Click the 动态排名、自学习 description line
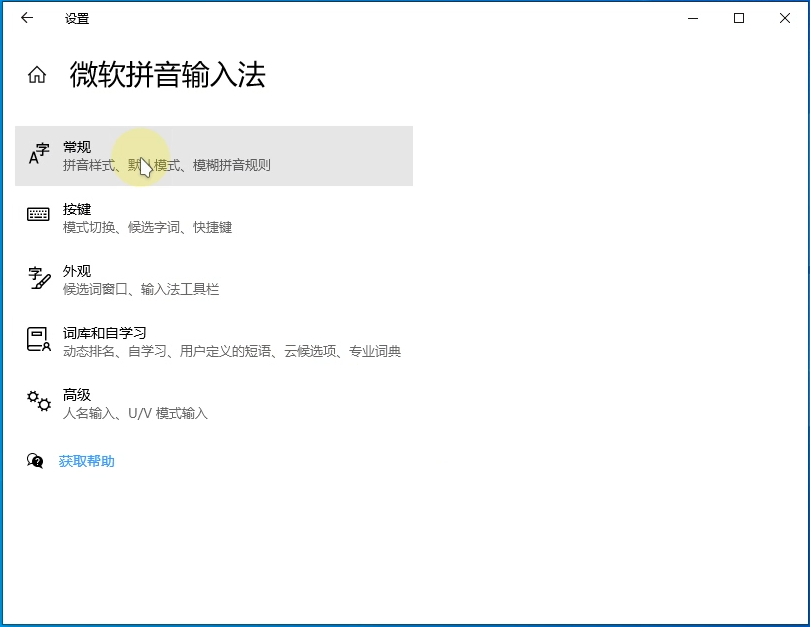The width and height of the screenshot is (810, 627). click(x=232, y=351)
